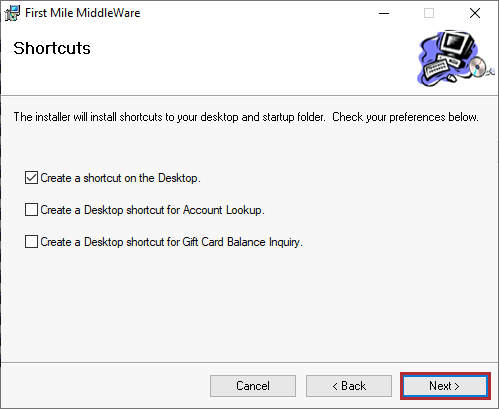Viewport: 499px width, 409px height.
Task: Proceed with the Next button
Action: (445, 386)
